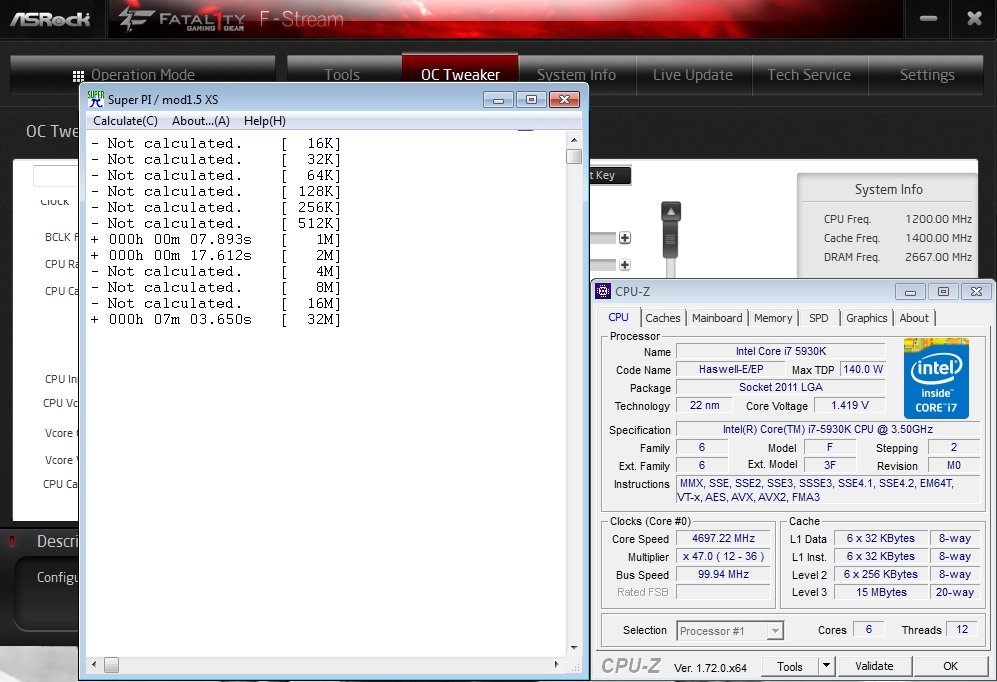The width and height of the screenshot is (997, 682).
Task: Click the upper plus stepper in F-Stream
Action: pyautogui.click(x=625, y=238)
